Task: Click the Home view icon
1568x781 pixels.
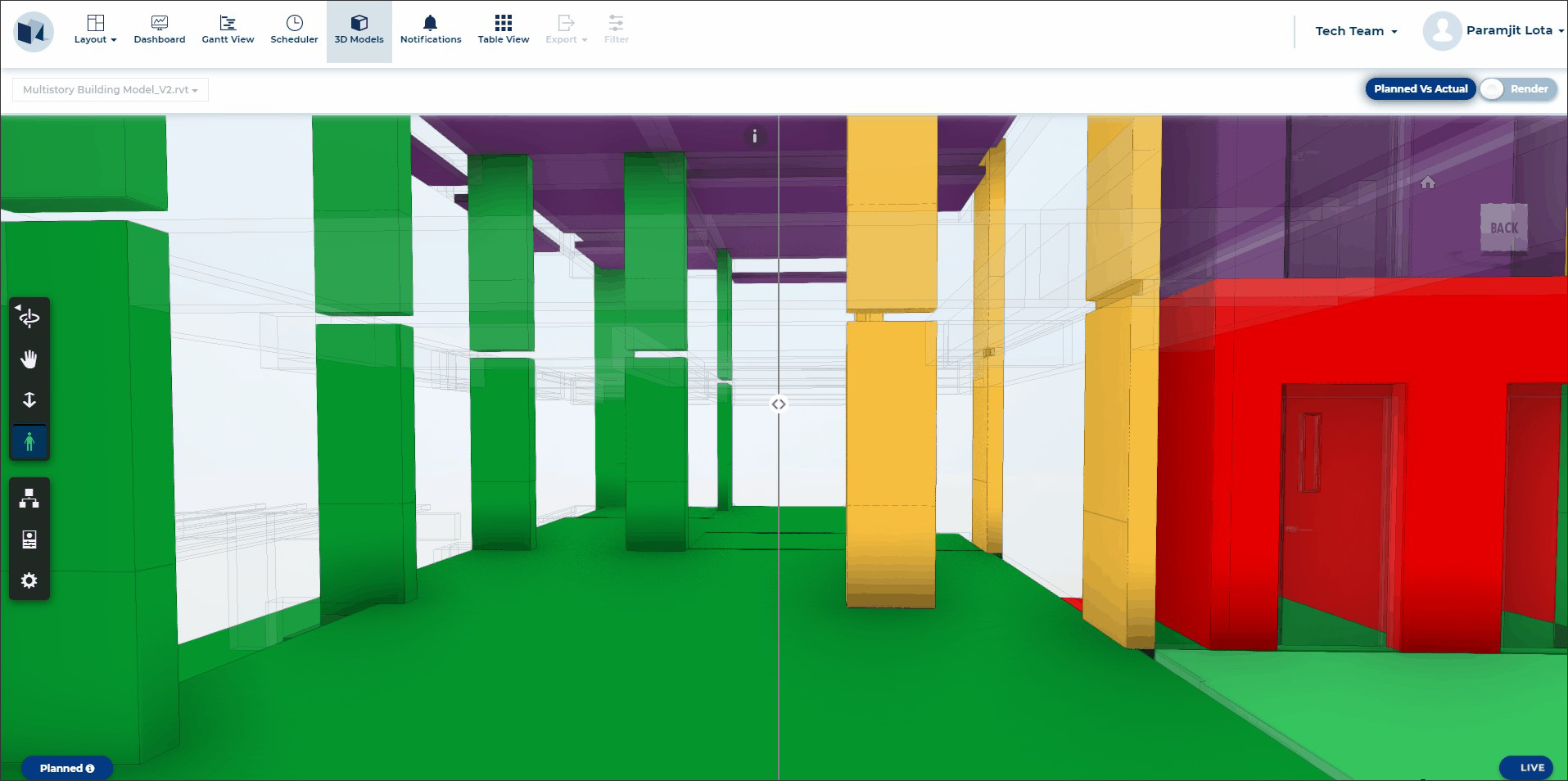Action: coord(1428,183)
